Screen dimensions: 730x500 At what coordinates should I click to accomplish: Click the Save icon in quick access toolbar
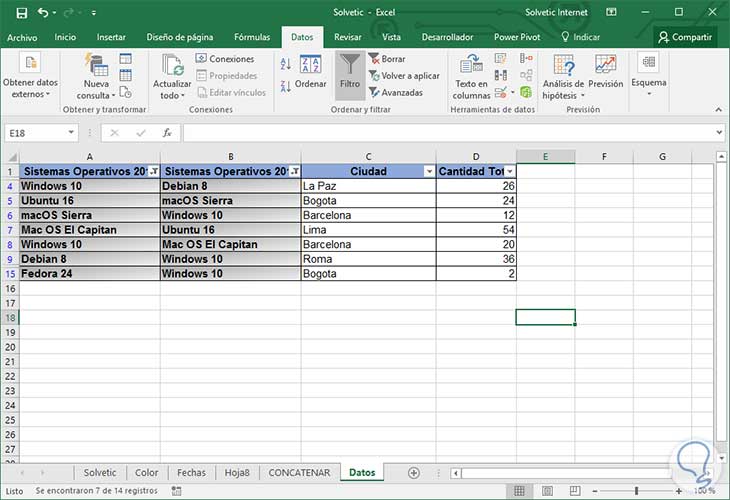21,13
